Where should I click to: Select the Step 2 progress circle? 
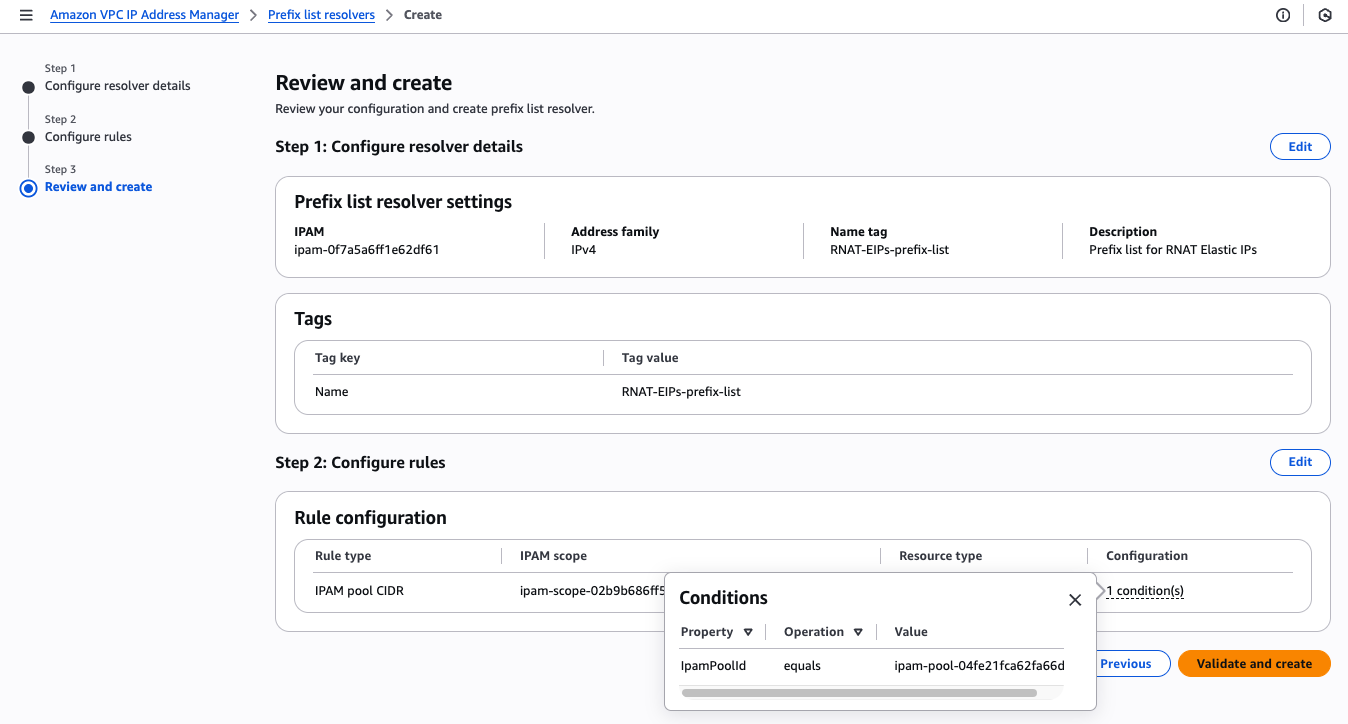[28, 137]
